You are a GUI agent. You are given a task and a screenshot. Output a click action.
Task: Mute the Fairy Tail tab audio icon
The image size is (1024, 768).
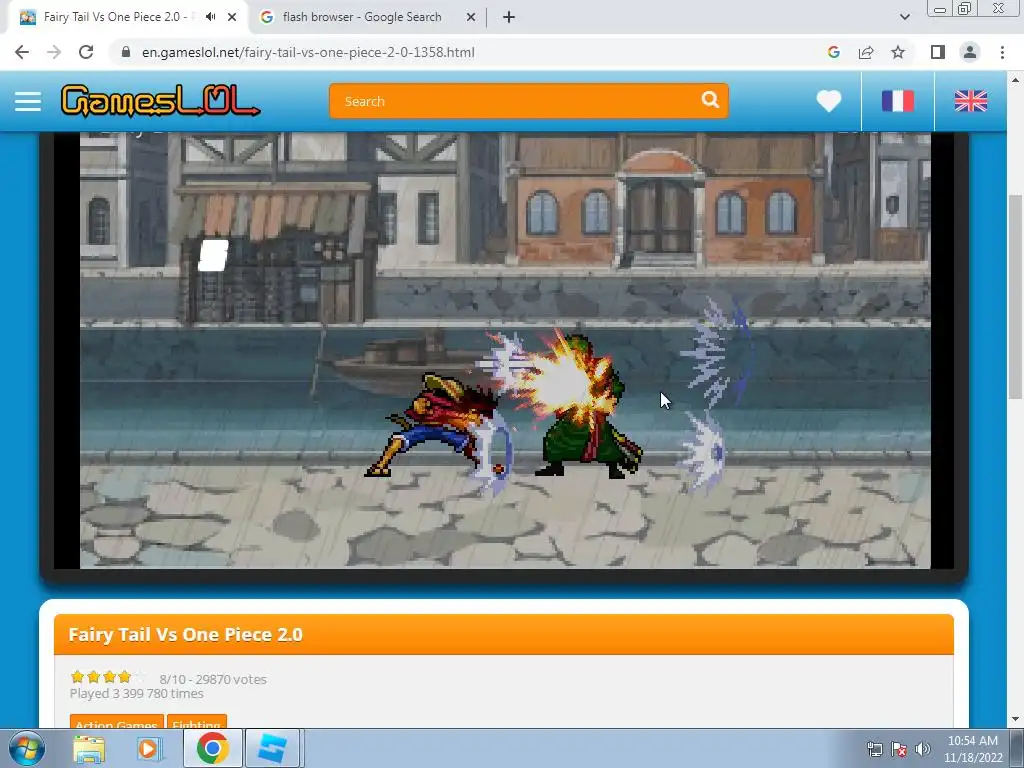(210, 17)
